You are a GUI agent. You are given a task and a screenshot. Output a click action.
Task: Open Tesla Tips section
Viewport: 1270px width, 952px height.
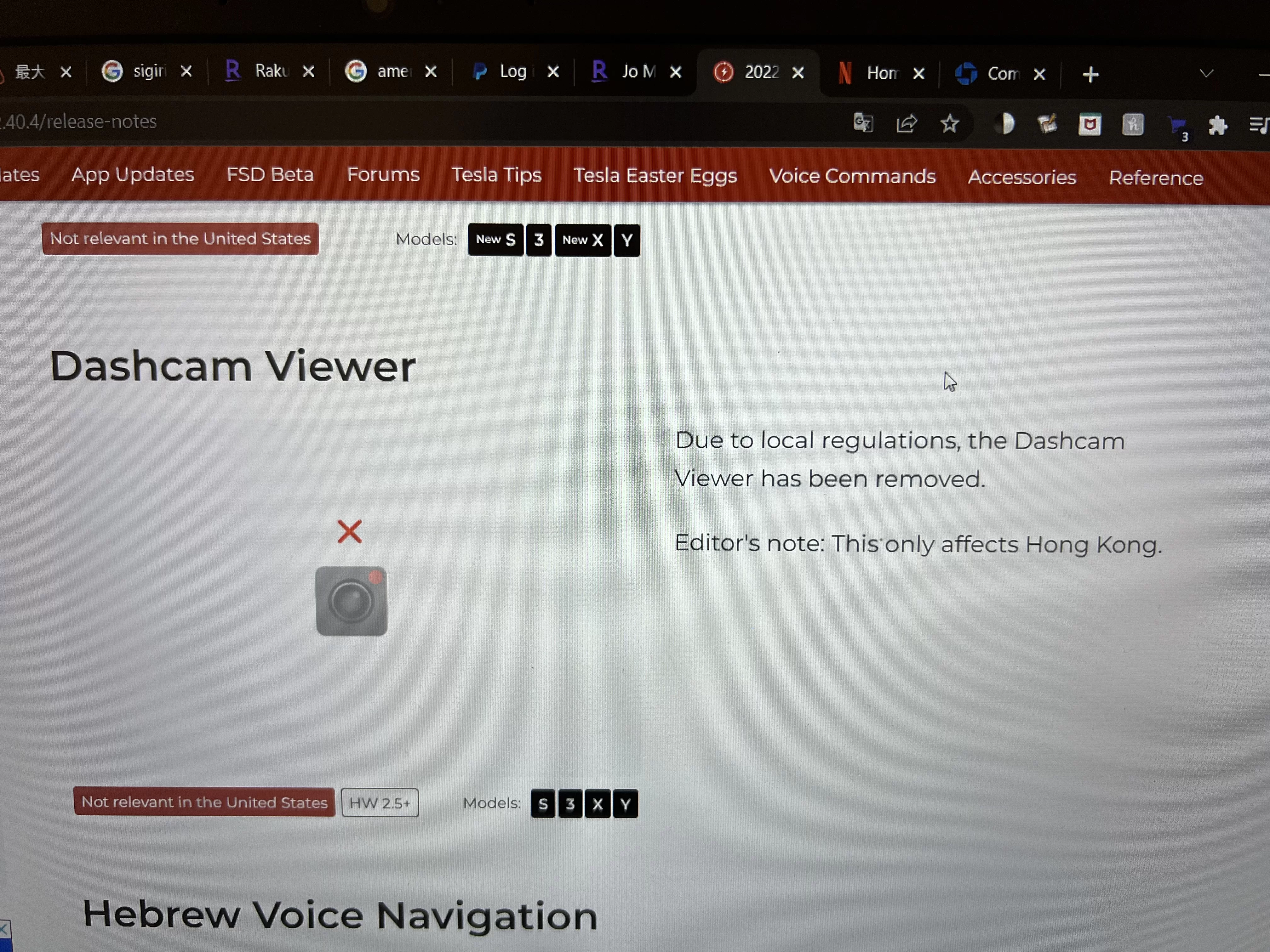pos(496,175)
